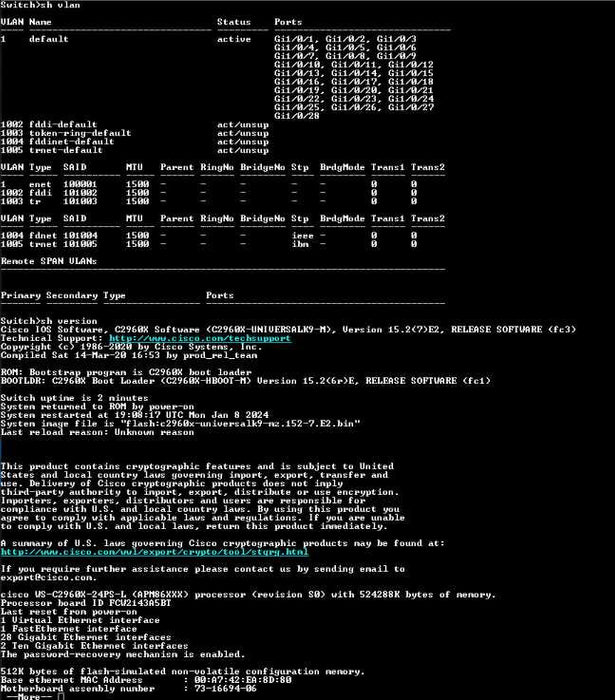
Task: Click the 'cisco WS-C2960X-24PS-L' processor line
Action: coord(248,595)
